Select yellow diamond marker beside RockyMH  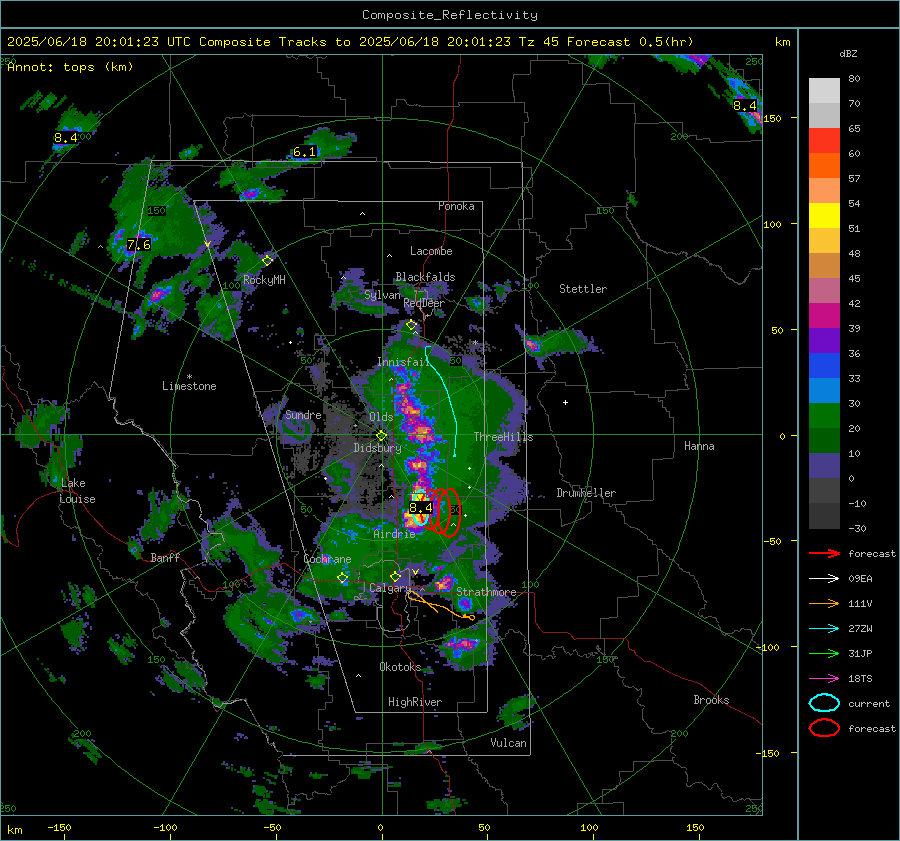click(267, 261)
